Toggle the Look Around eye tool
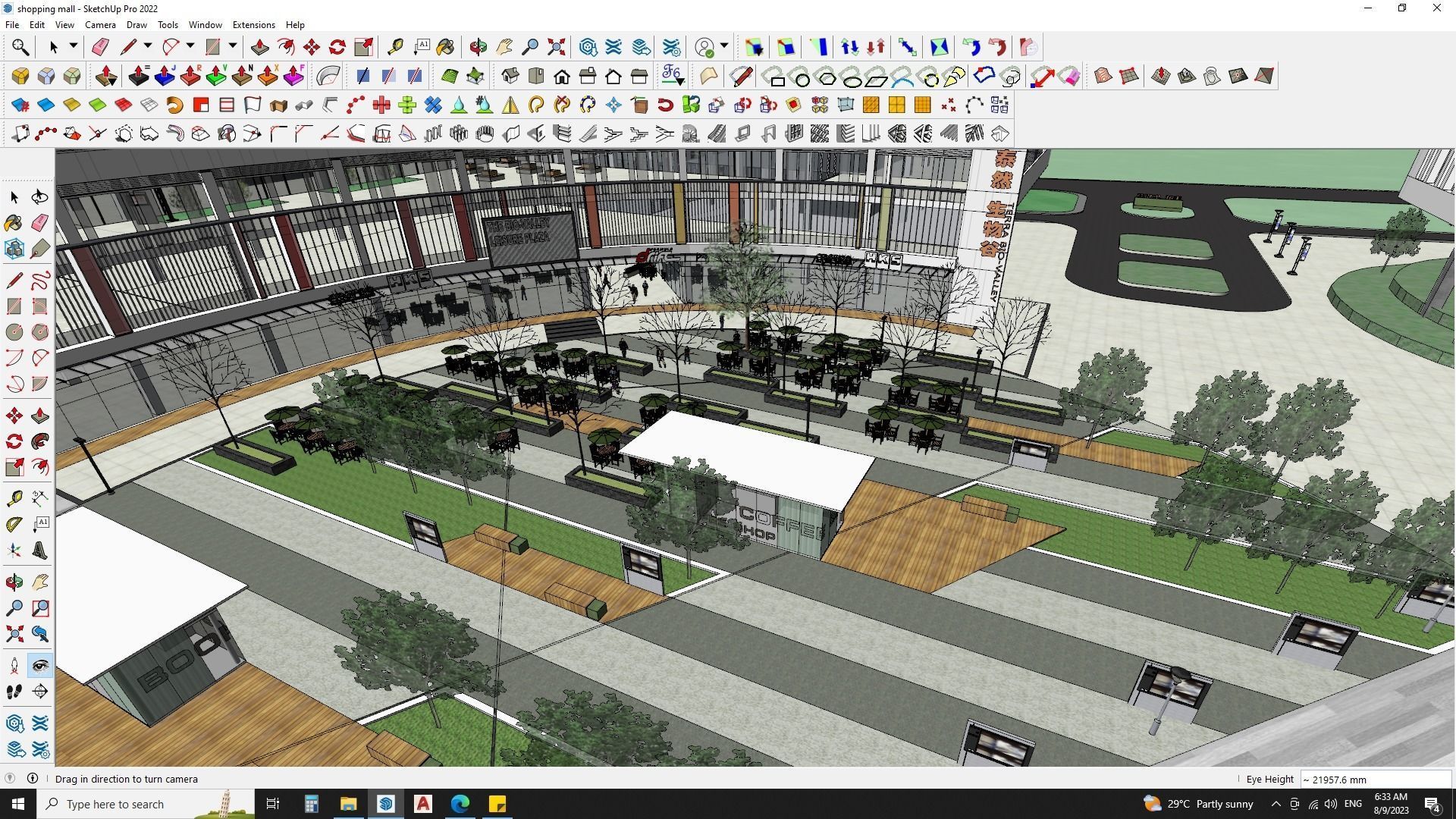Screen dimensions: 1456x819 pos(40,666)
